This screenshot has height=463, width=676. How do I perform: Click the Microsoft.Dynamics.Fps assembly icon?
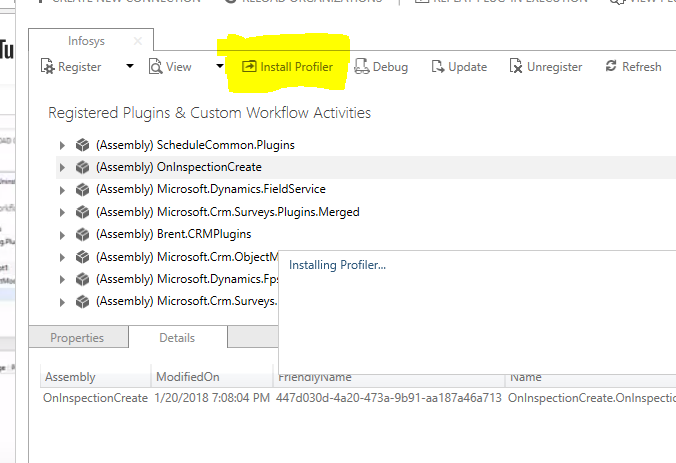point(82,279)
